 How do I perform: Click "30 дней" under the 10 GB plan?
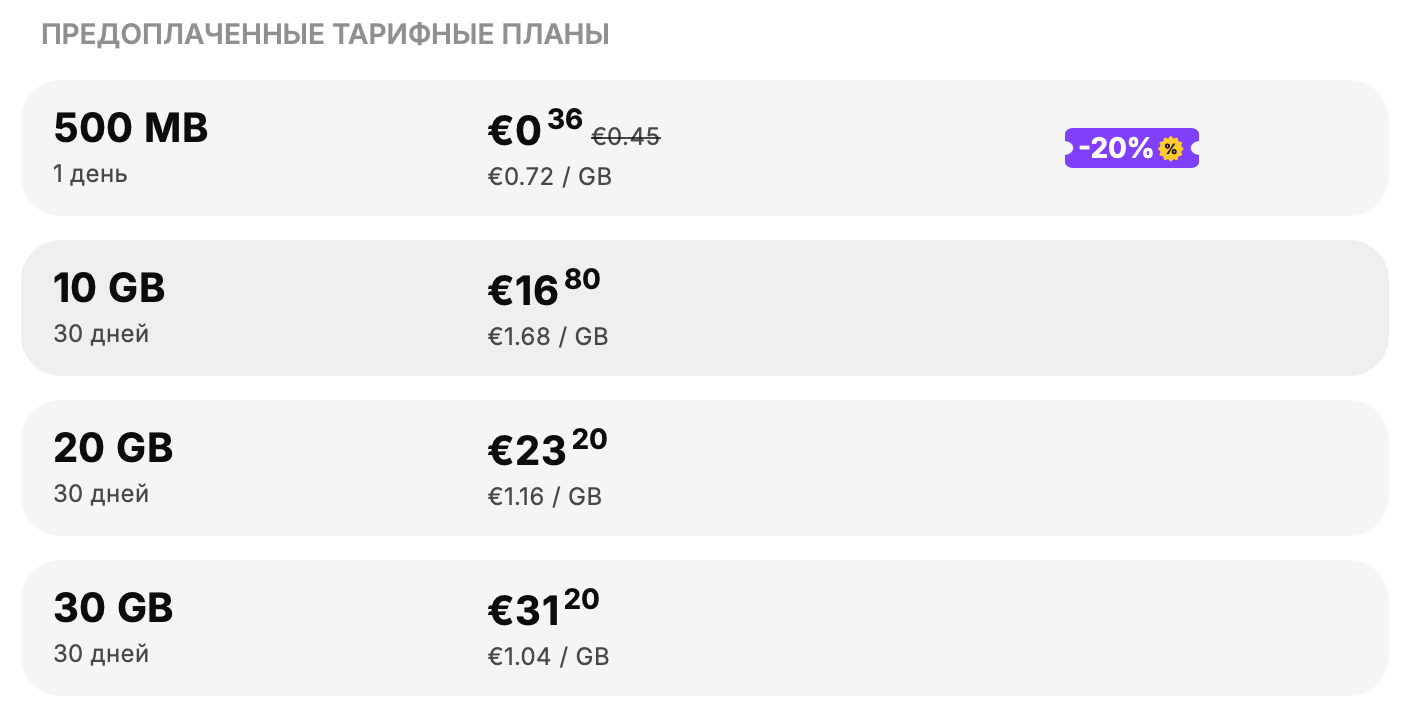[101, 334]
